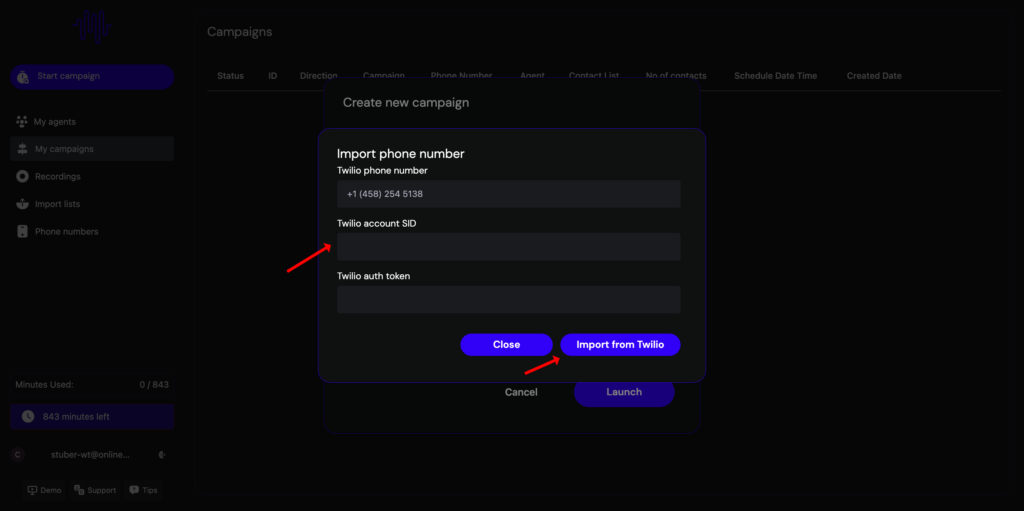
Task: Click into the Twilio auth token field
Action: click(x=508, y=300)
